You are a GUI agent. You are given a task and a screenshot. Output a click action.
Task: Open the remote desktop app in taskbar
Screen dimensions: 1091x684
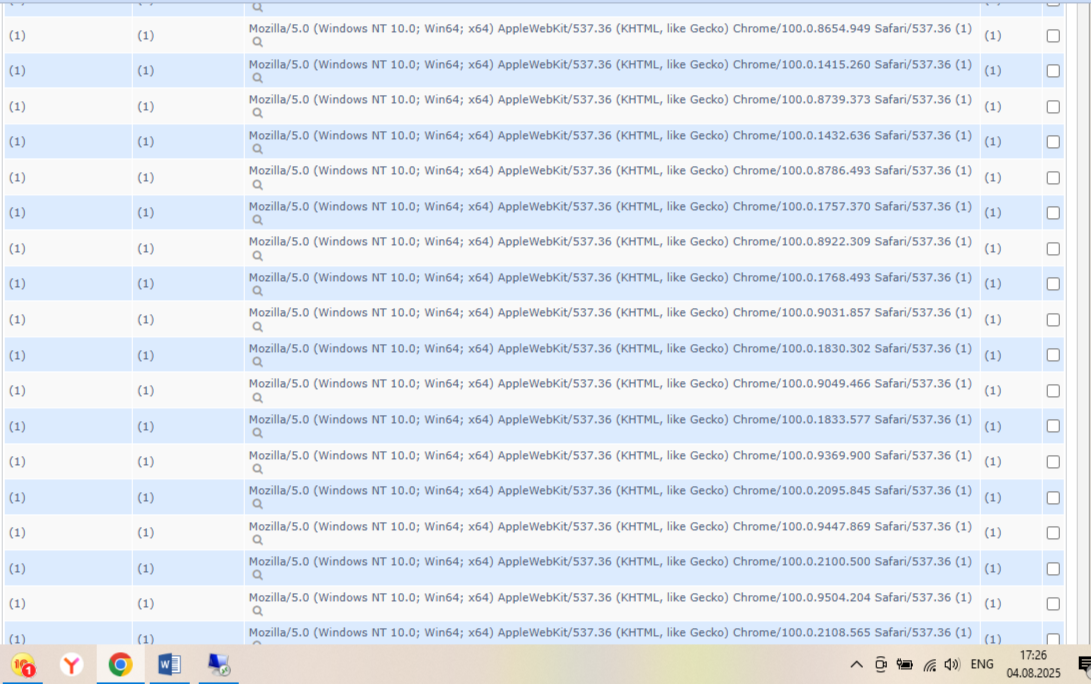coord(218,665)
